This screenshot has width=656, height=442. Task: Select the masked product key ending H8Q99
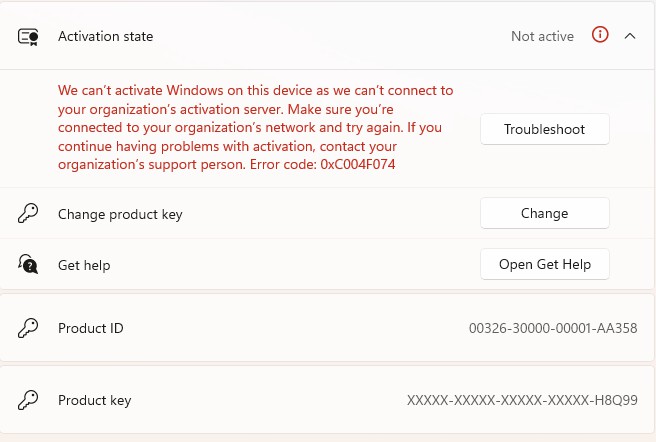tap(522, 400)
